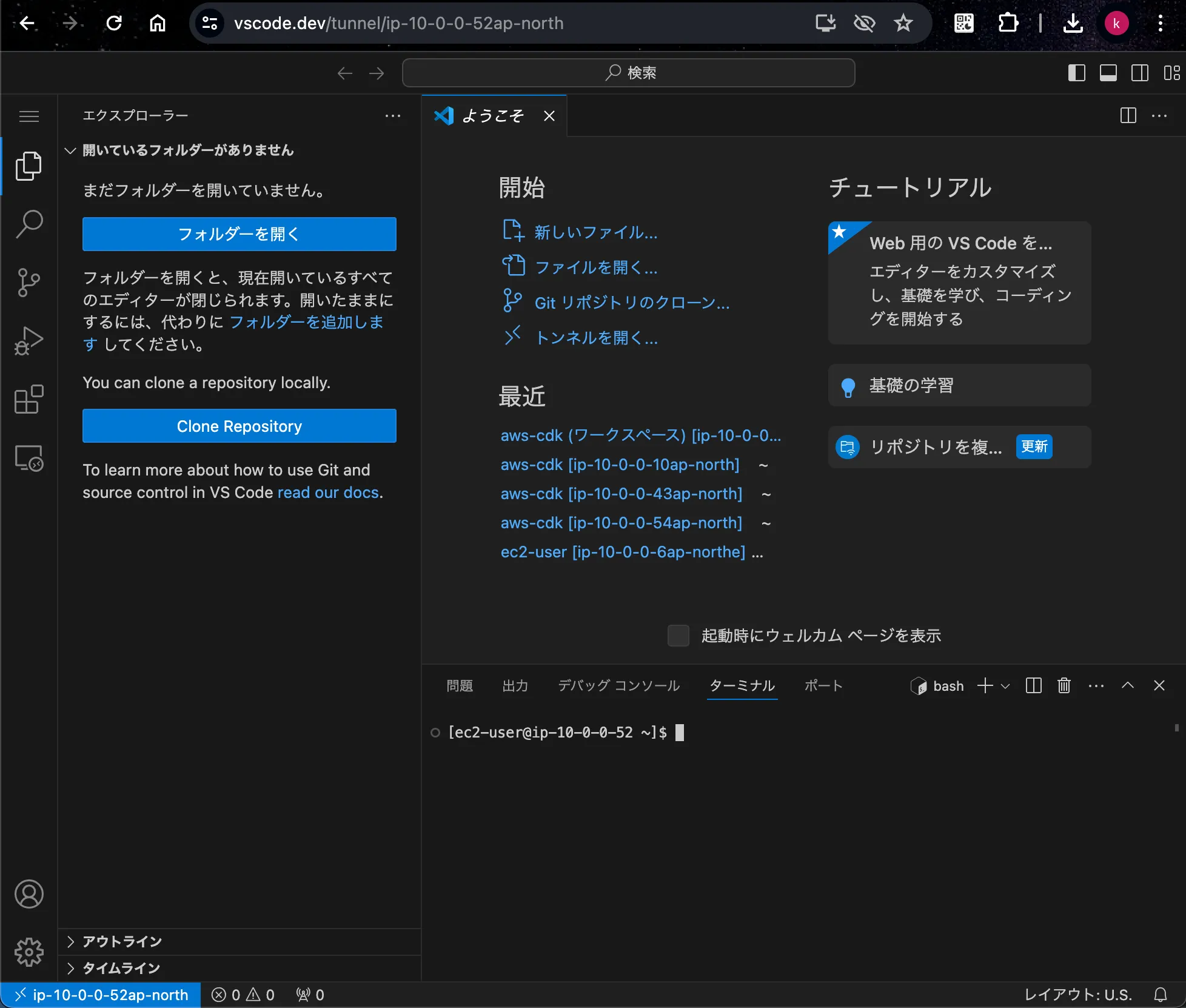Maximize the panel with the up chevron

click(1128, 686)
